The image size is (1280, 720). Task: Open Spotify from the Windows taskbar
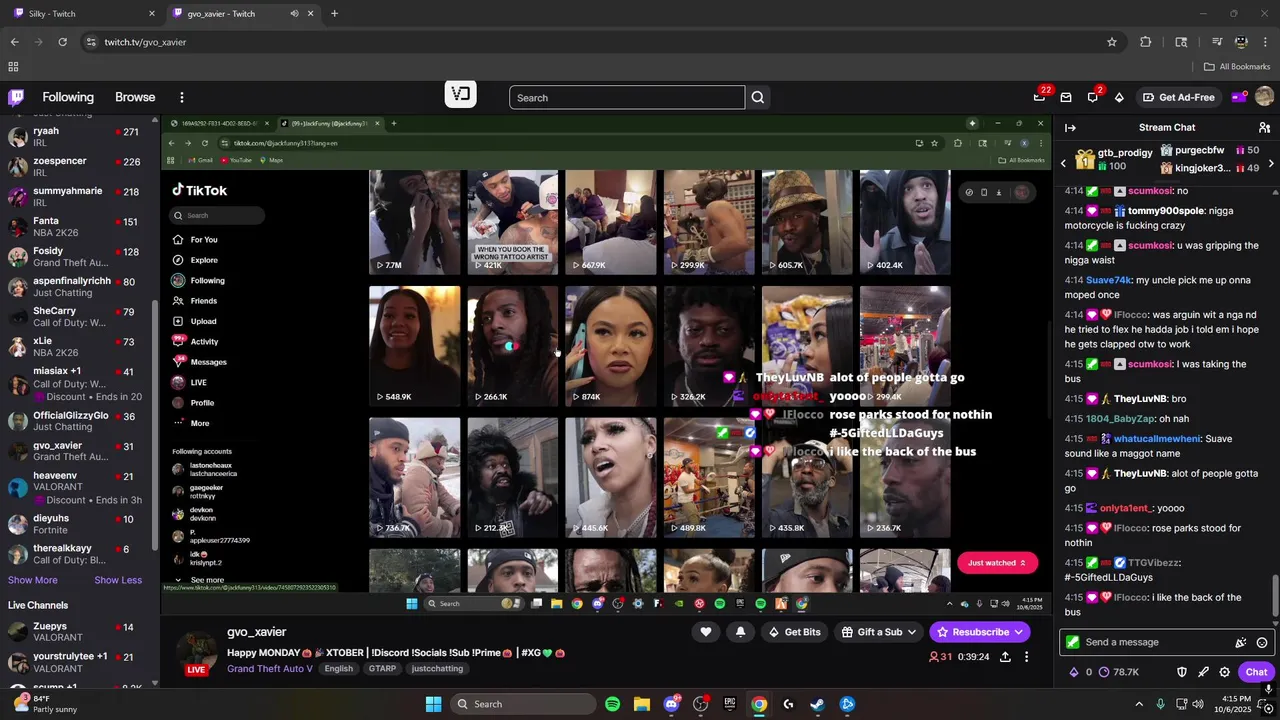pyautogui.click(x=612, y=704)
